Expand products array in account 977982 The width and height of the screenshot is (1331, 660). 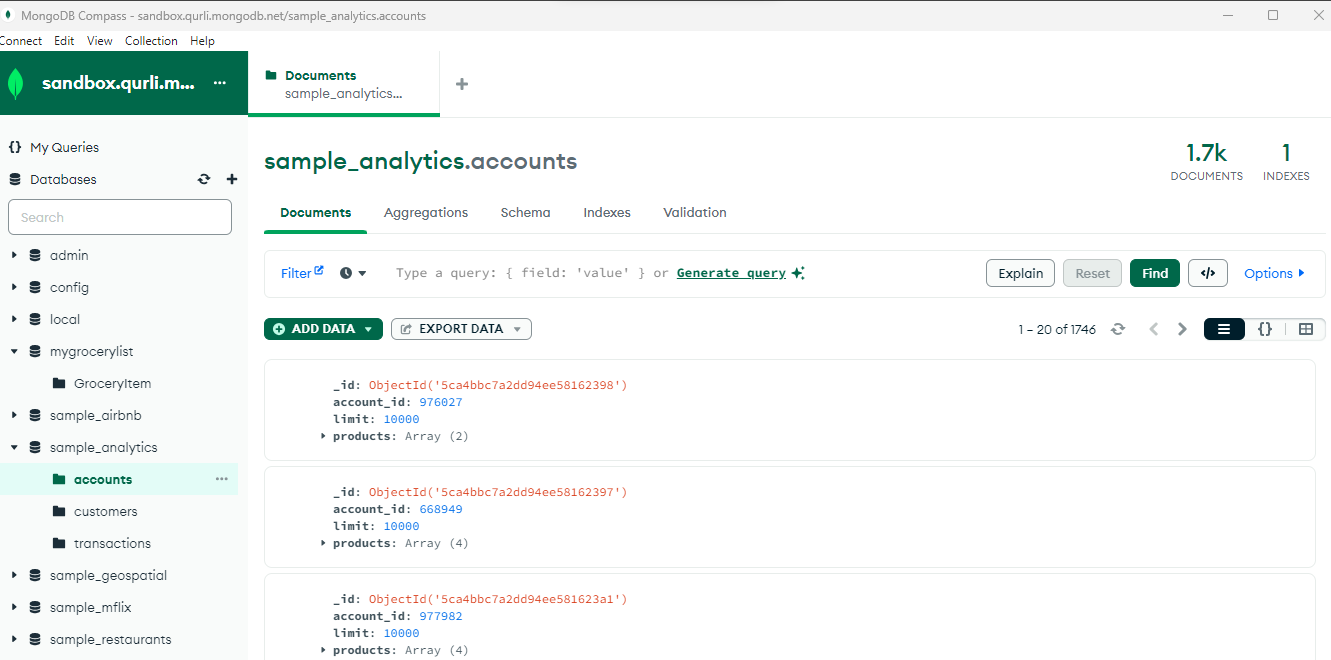tap(323, 650)
